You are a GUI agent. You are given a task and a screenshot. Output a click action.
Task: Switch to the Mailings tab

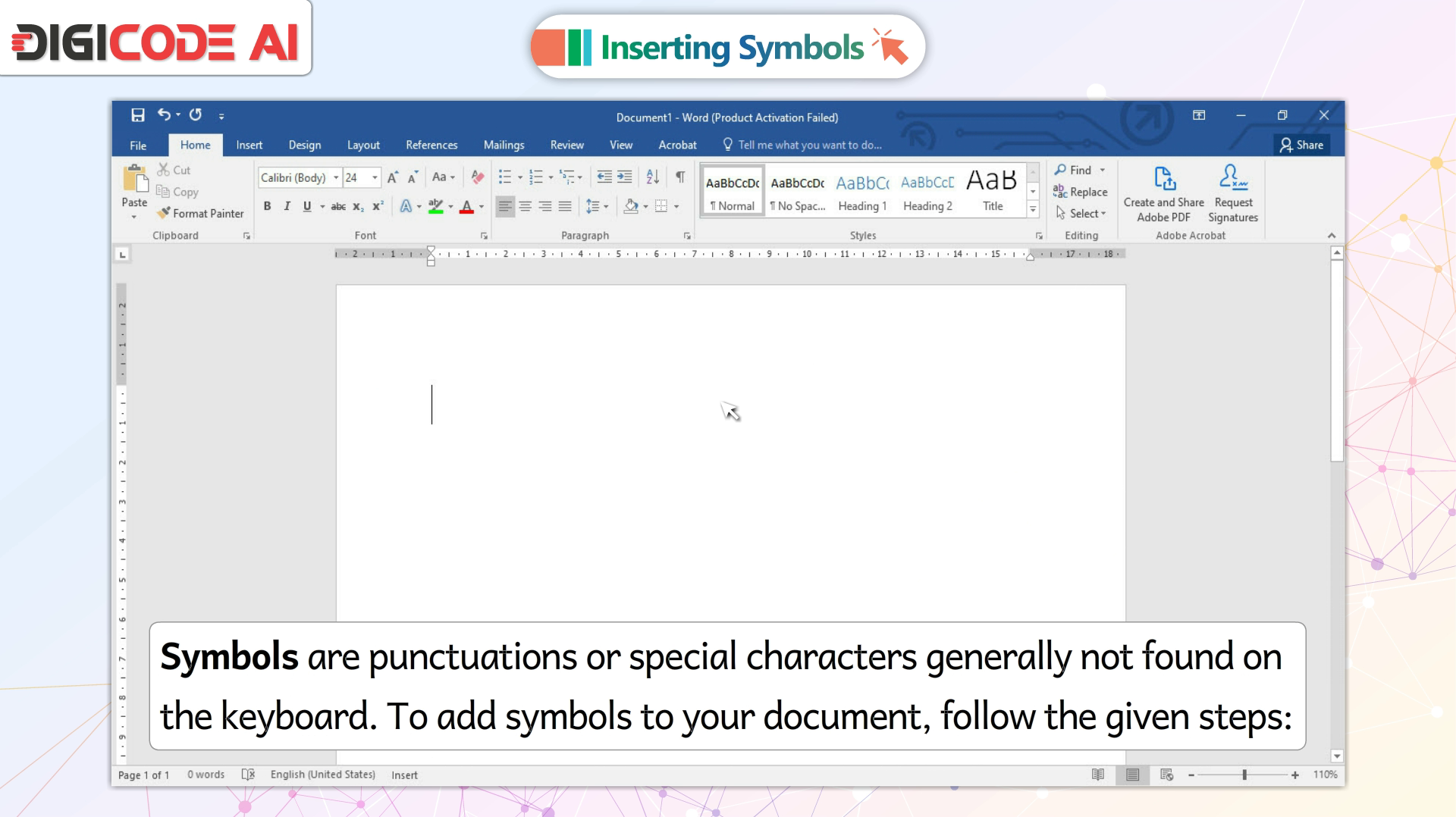pyautogui.click(x=504, y=145)
